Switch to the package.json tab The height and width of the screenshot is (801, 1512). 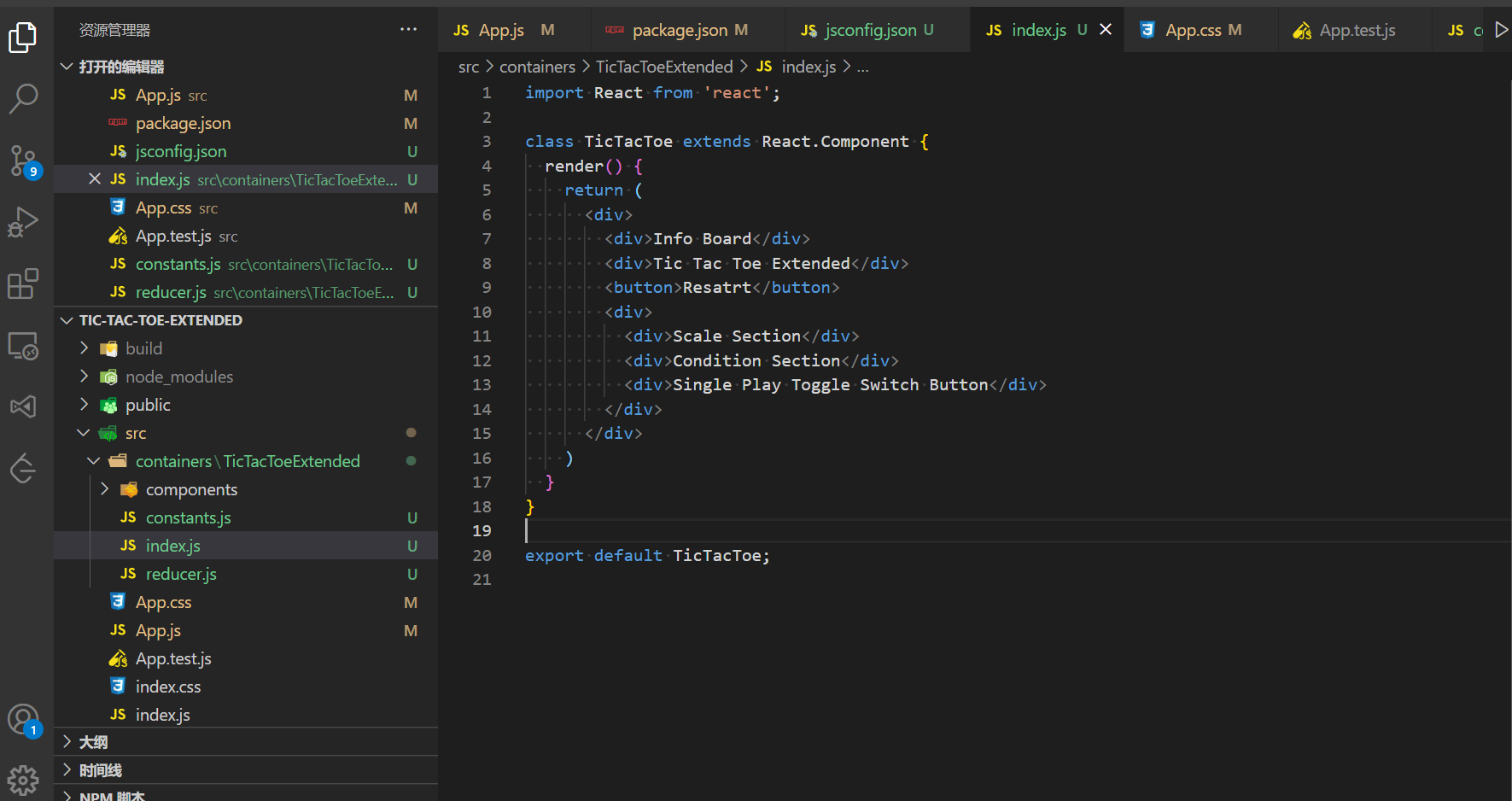680,31
